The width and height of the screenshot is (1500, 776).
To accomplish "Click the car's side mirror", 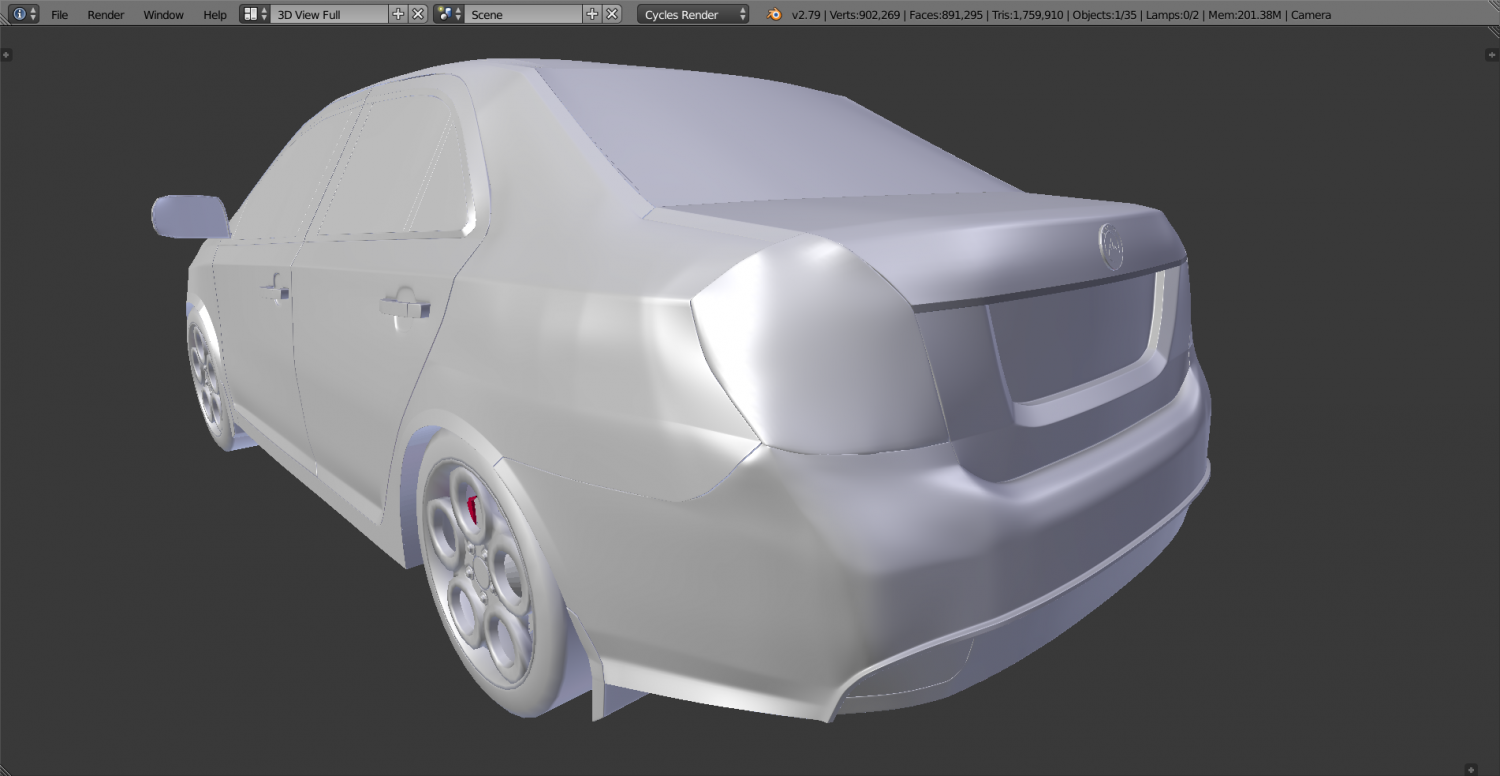I will [x=190, y=216].
